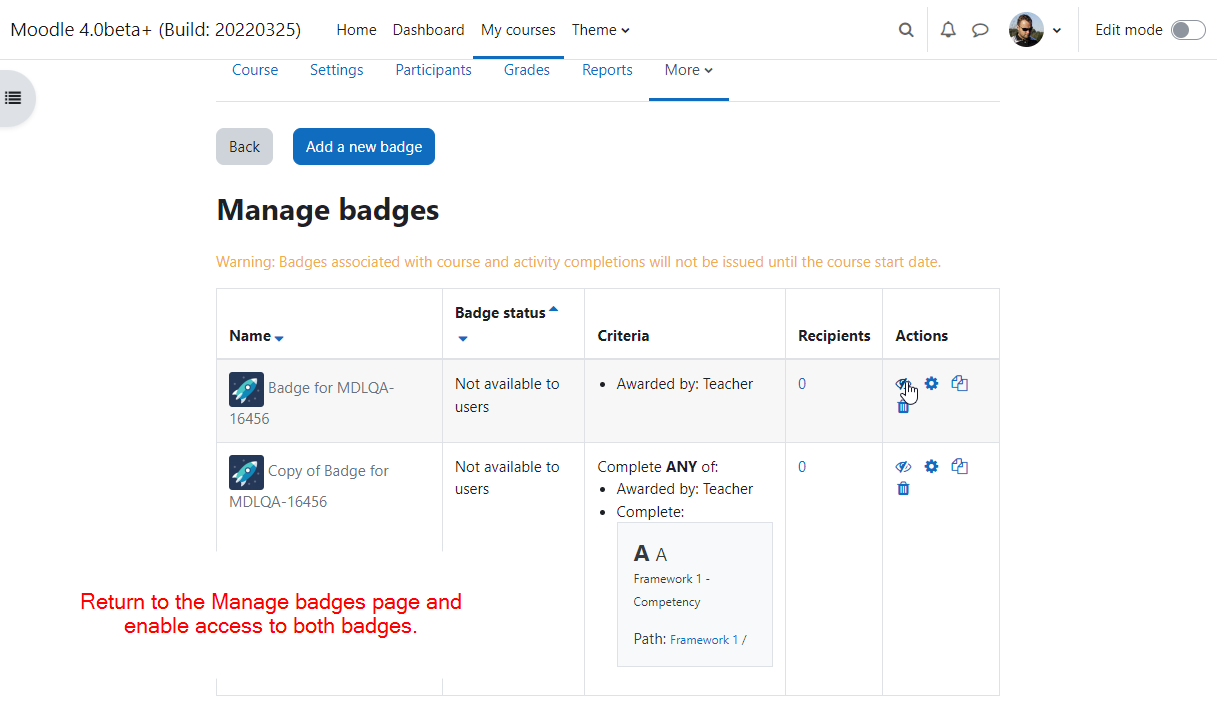Image resolution: width=1217 pixels, height=709 pixels.
Task: Duplicate Badge for MDLQA-16456
Action: (960, 383)
